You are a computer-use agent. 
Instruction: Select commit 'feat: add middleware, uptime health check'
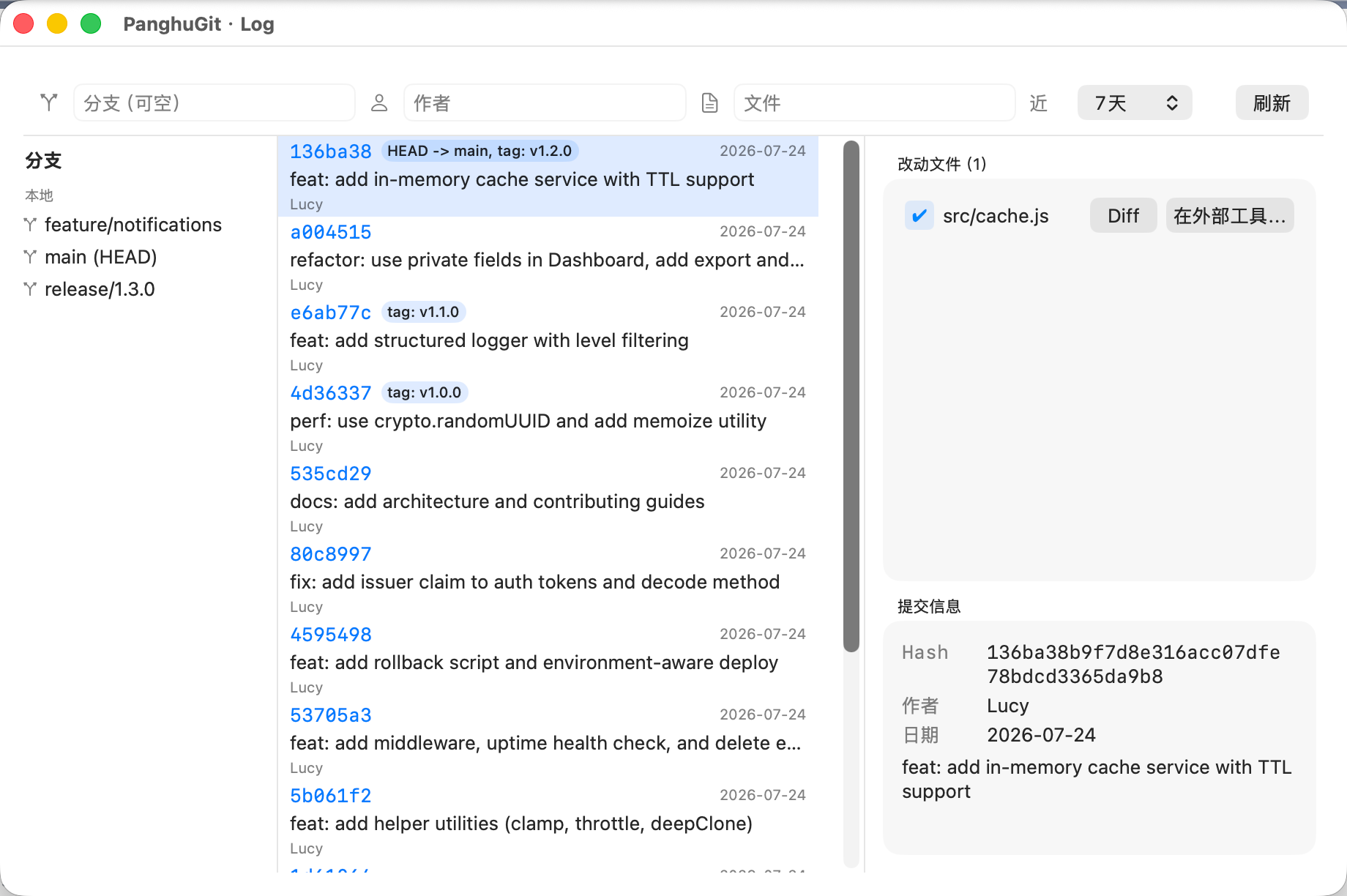point(548,740)
